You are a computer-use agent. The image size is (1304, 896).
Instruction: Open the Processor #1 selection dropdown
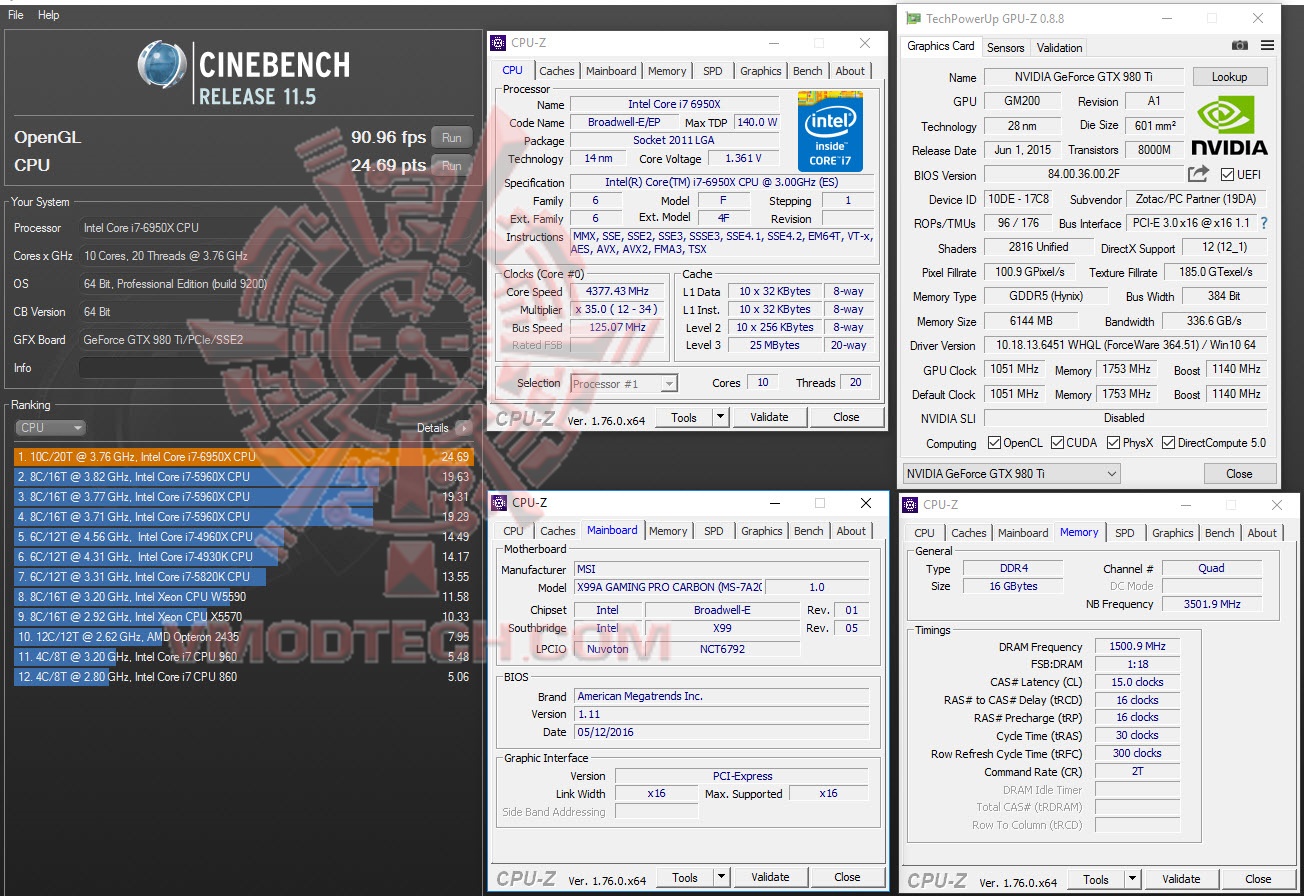click(624, 384)
